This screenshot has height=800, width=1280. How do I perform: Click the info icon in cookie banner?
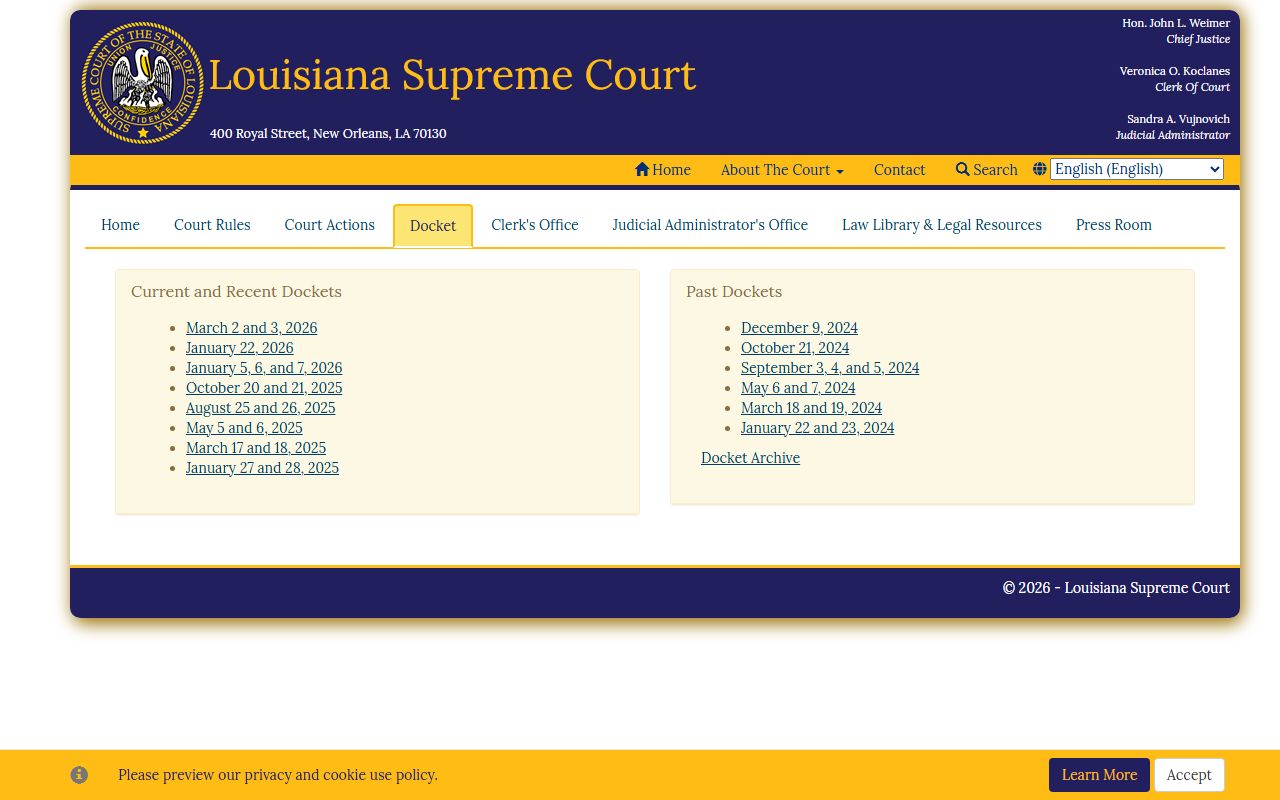point(79,775)
